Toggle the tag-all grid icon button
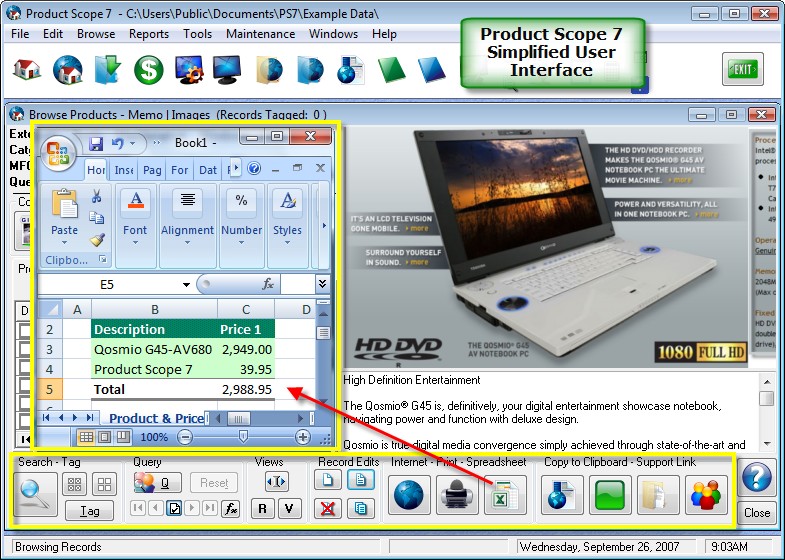 (75, 484)
